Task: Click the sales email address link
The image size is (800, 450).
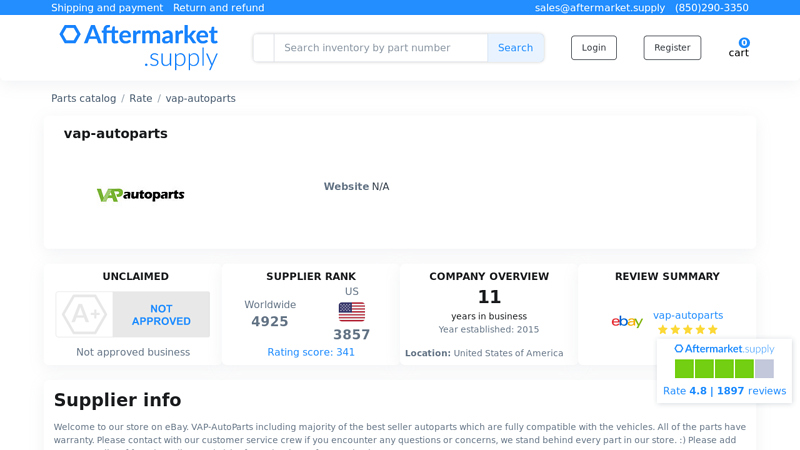Action: 600,8
